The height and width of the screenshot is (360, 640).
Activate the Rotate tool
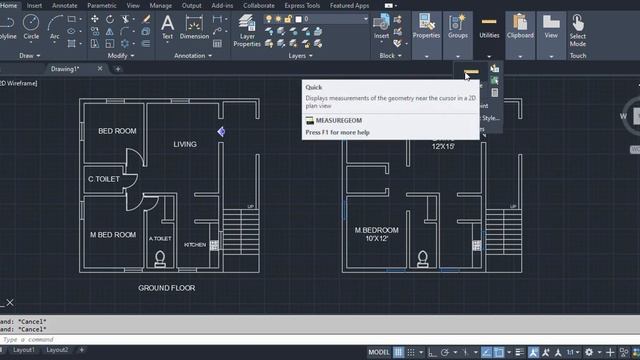click(x=110, y=19)
